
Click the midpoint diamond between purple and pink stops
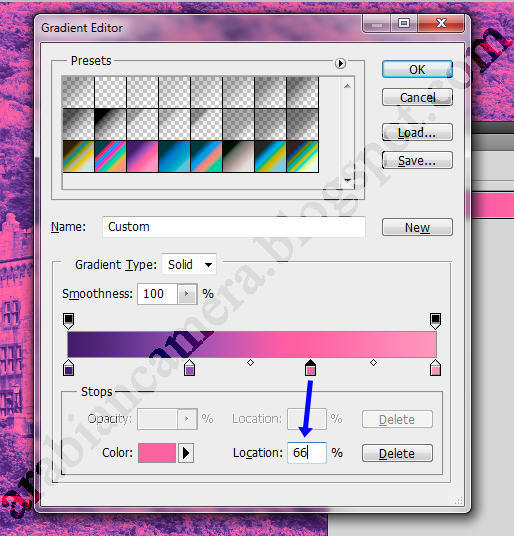coord(250,362)
